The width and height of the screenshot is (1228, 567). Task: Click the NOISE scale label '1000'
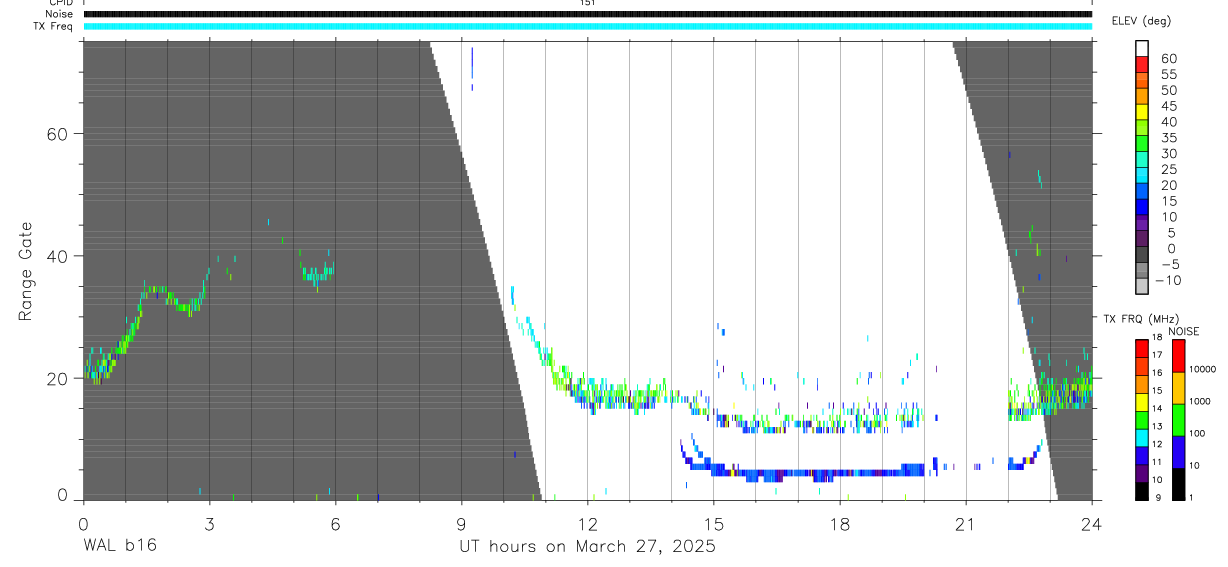[x=1200, y=401]
